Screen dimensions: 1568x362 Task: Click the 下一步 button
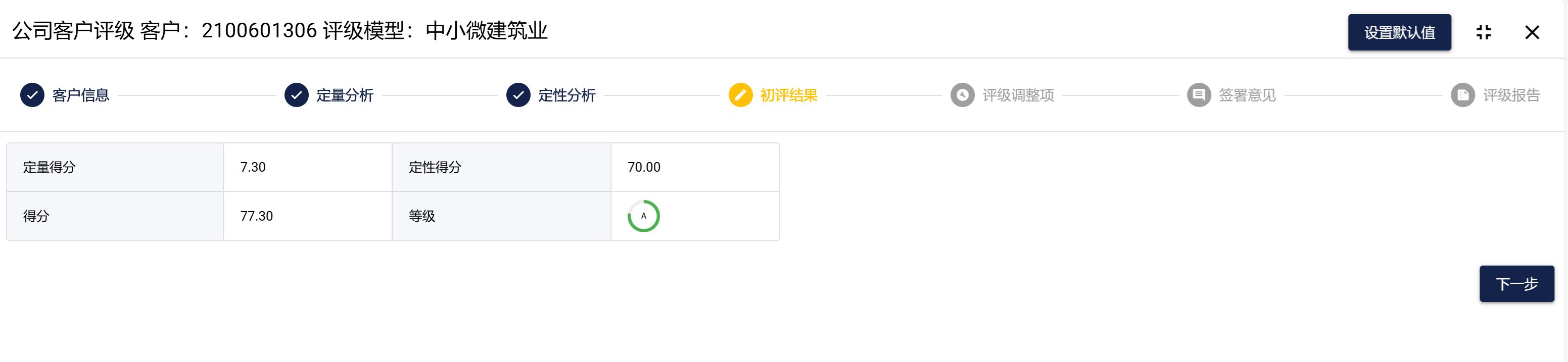click(x=1516, y=284)
